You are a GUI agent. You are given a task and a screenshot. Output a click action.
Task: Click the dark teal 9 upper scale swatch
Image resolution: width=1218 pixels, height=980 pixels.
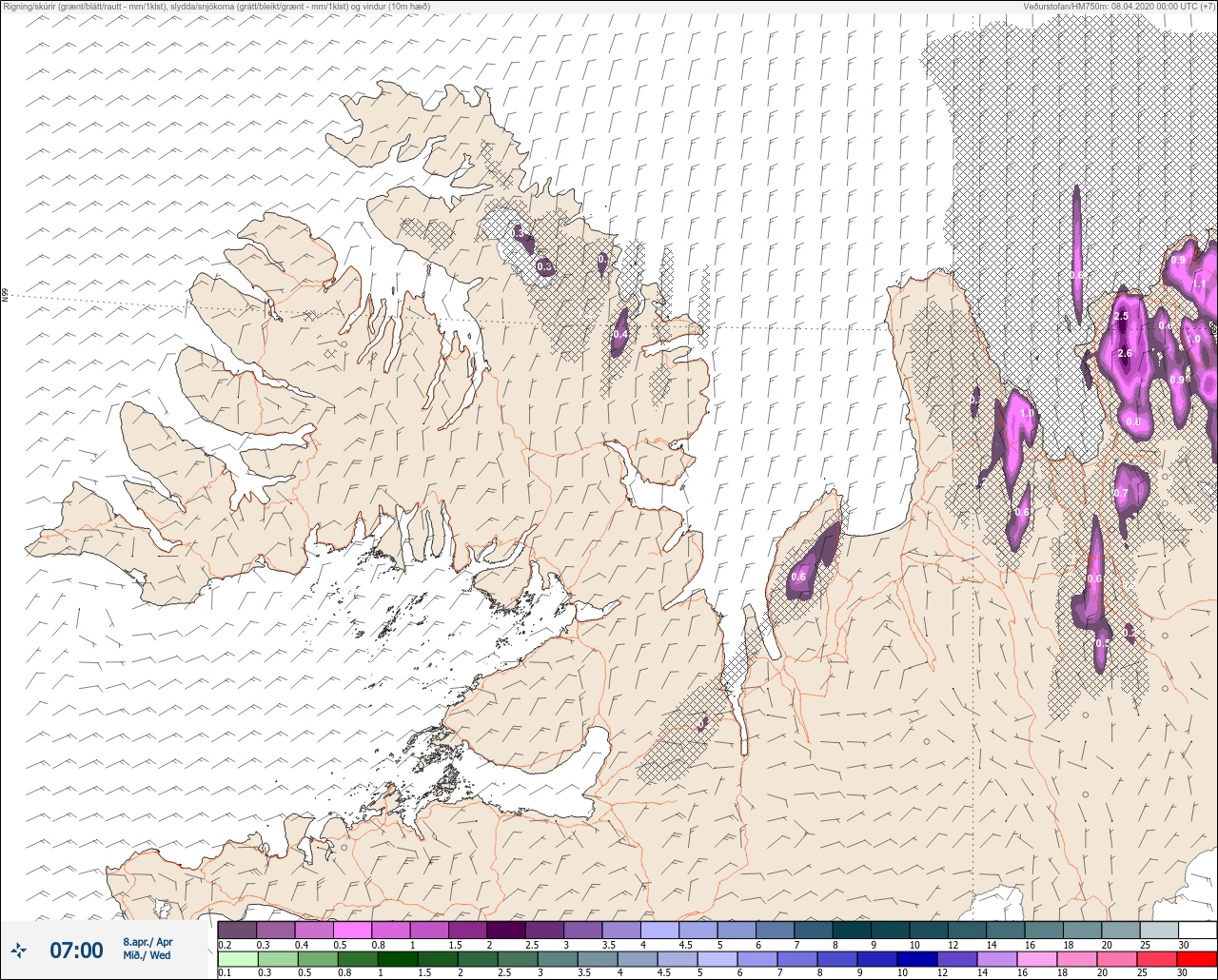[890, 930]
